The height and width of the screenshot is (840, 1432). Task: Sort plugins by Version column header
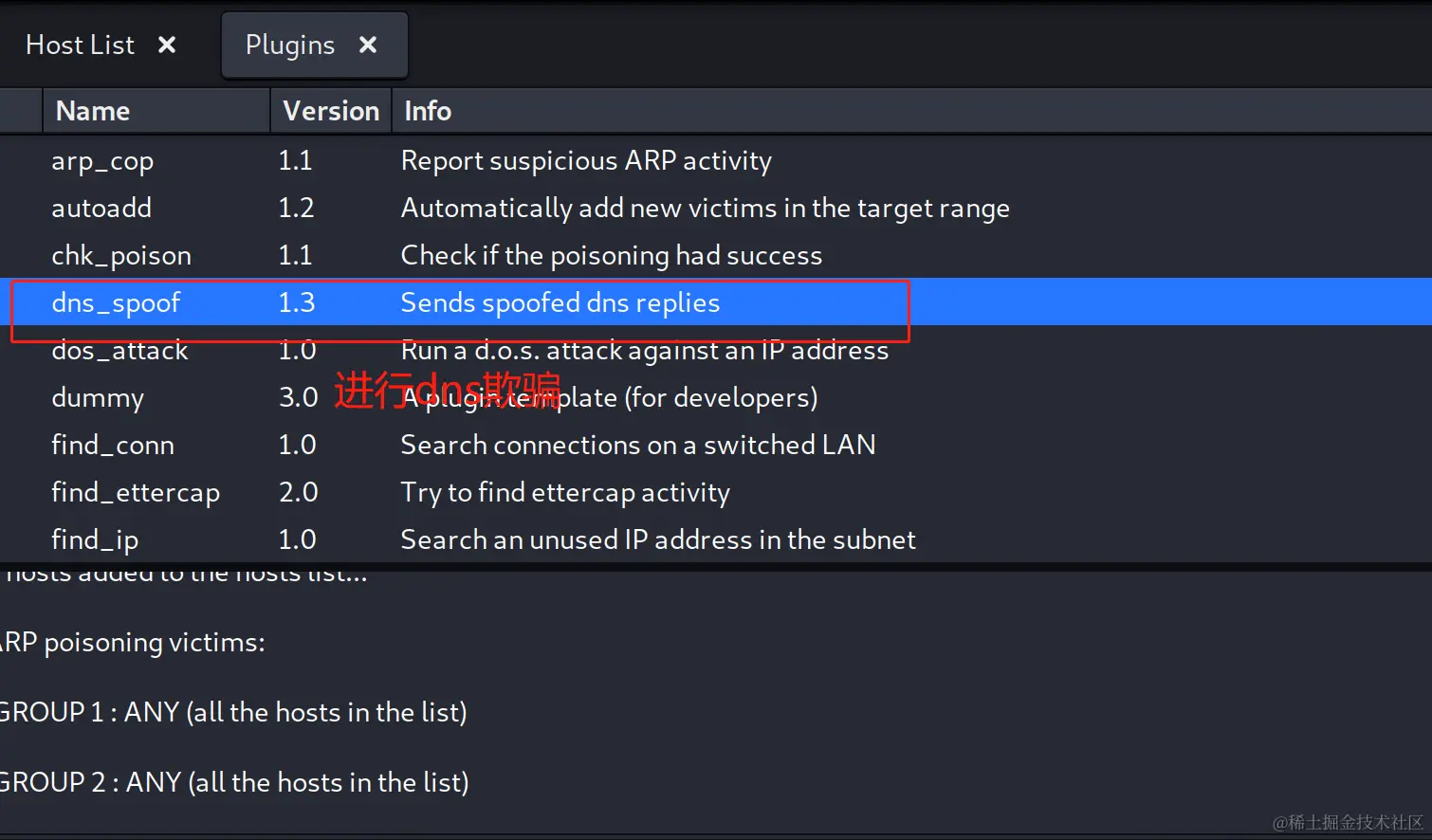pyautogui.click(x=331, y=111)
